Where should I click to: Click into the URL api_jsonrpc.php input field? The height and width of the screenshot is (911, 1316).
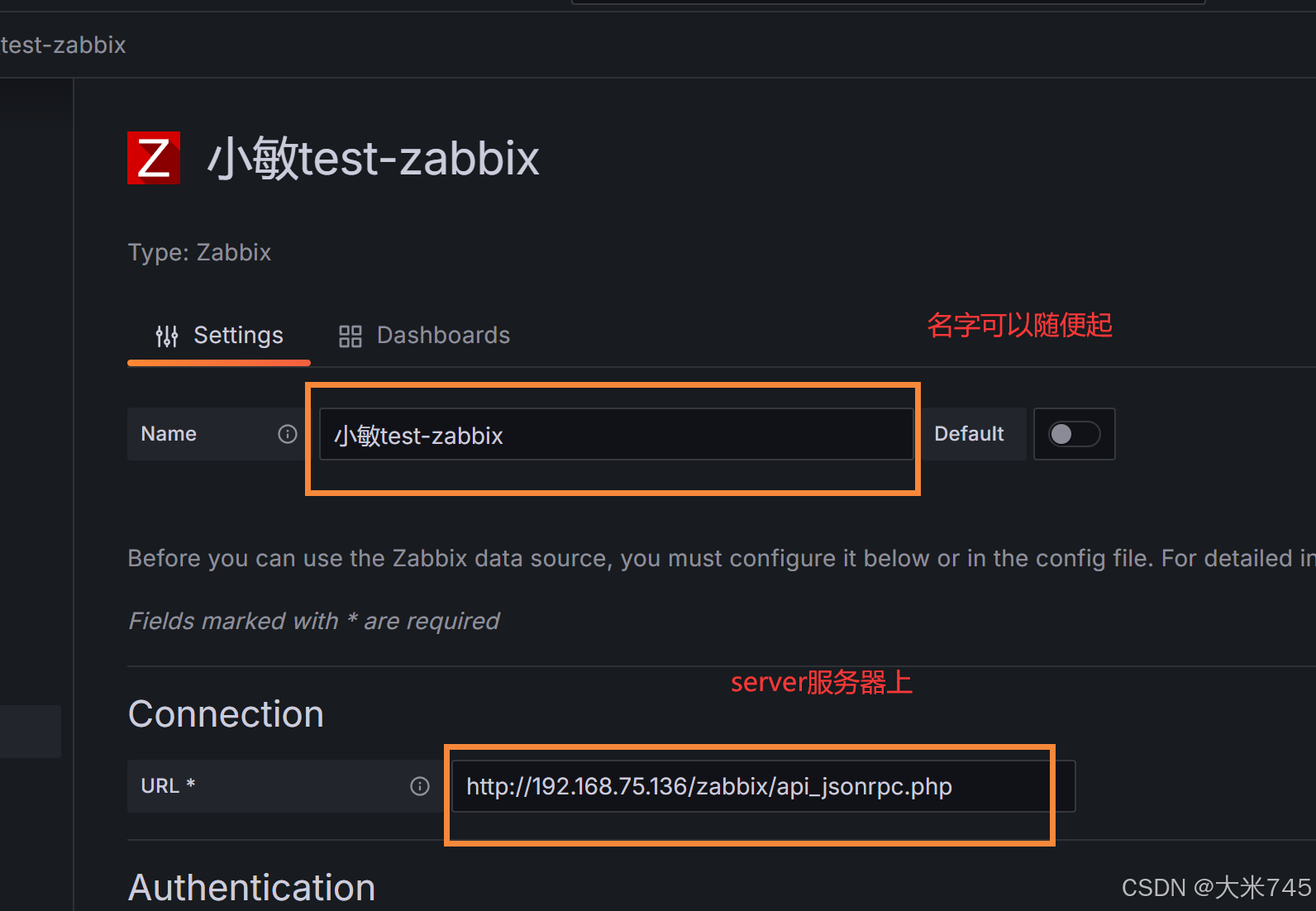click(x=763, y=786)
